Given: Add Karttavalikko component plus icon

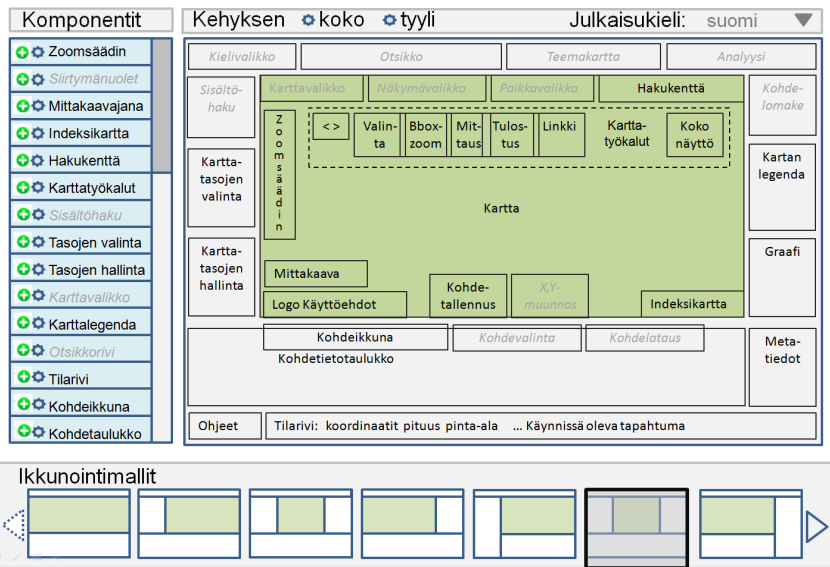Looking at the screenshot, I should (22, 295).
